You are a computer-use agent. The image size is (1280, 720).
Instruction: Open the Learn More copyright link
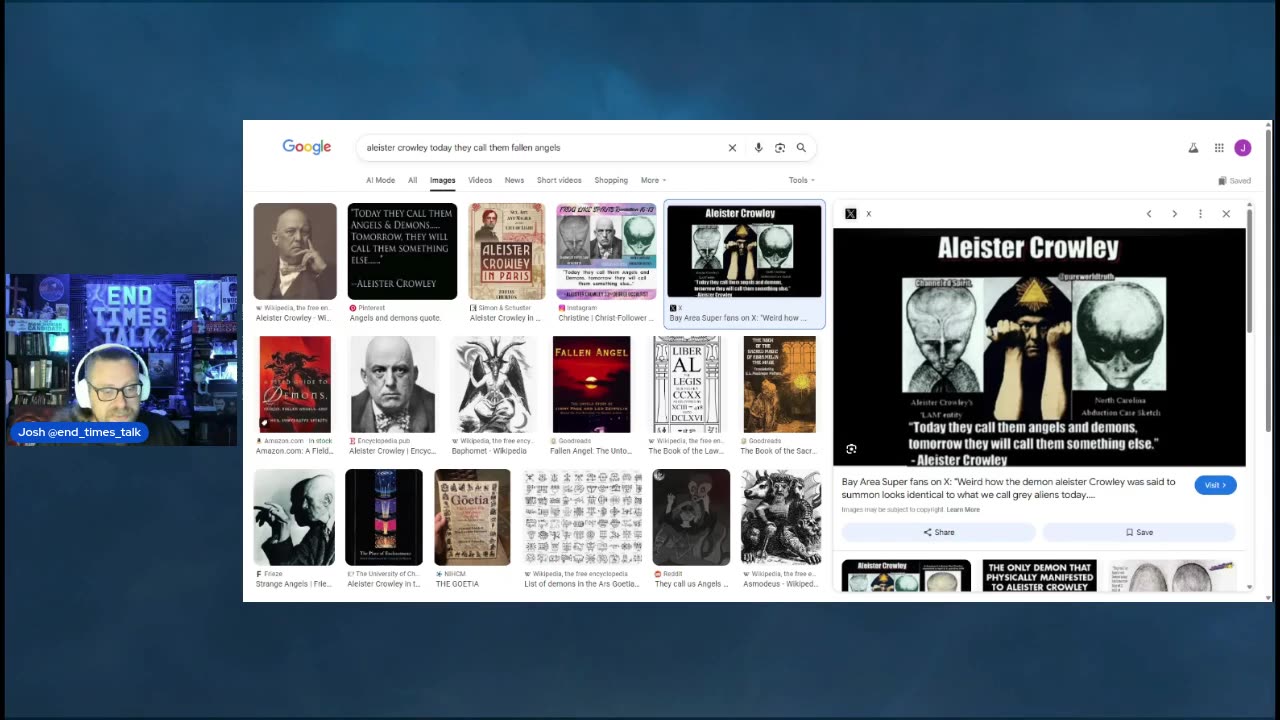(963, 510)
